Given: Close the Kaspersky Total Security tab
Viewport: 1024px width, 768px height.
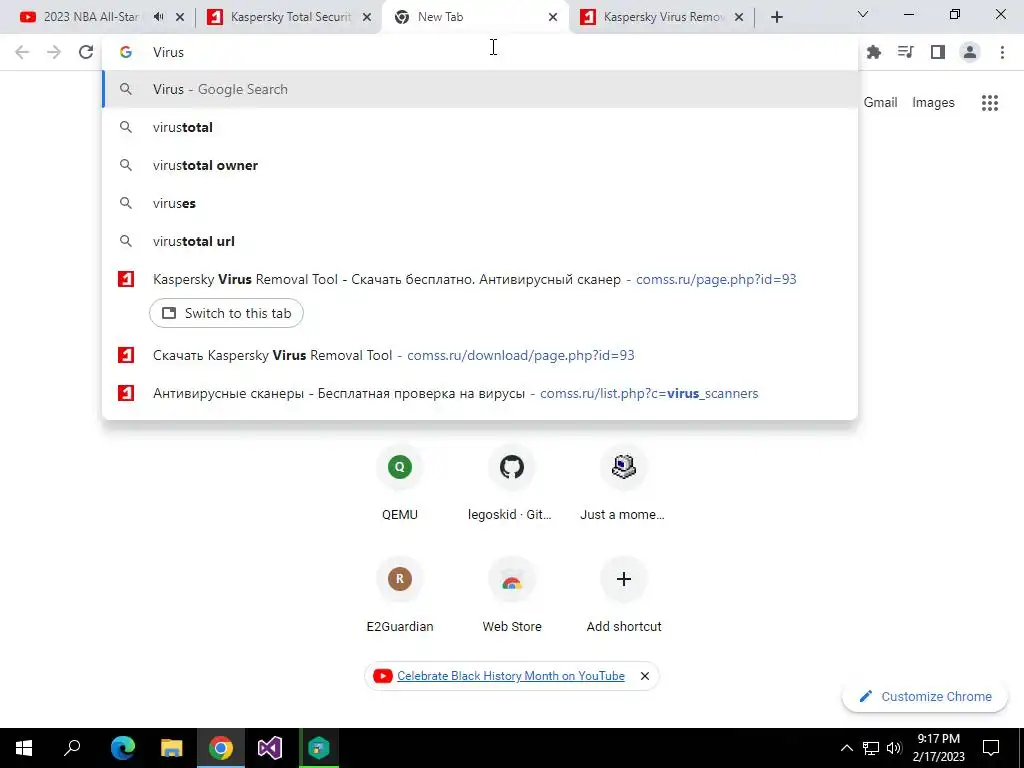Looking at the screenshot, I should coord(367,17).
